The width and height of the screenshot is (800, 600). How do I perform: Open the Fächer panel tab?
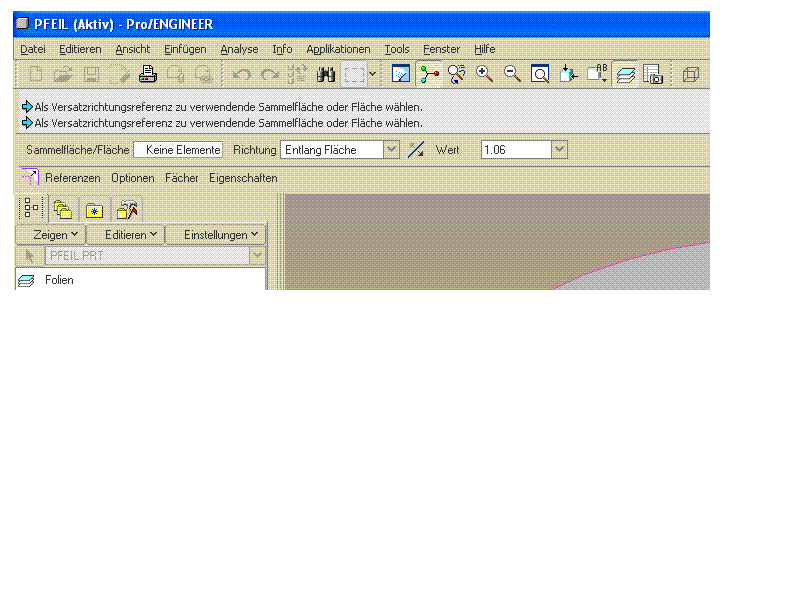click(x=182, y=178)
